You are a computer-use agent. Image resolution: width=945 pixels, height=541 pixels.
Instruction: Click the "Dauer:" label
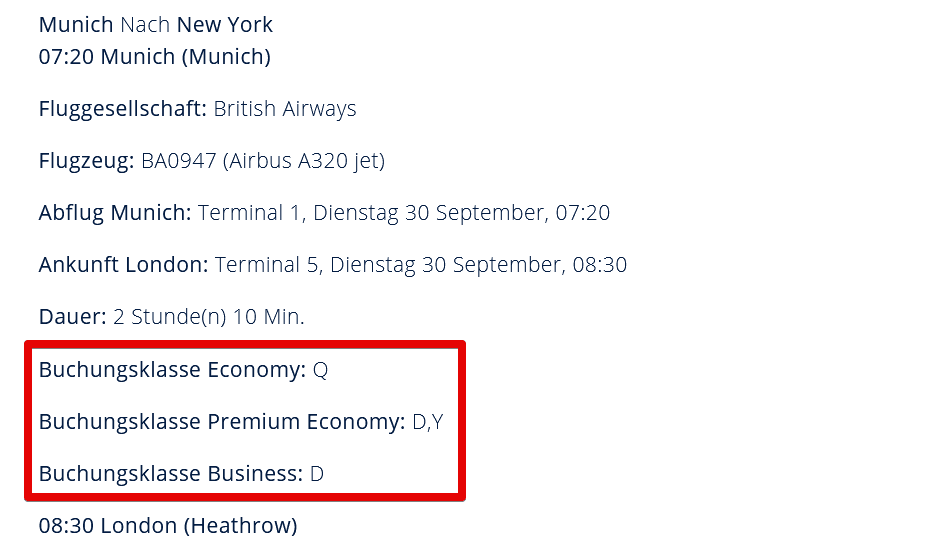point(72,317)
